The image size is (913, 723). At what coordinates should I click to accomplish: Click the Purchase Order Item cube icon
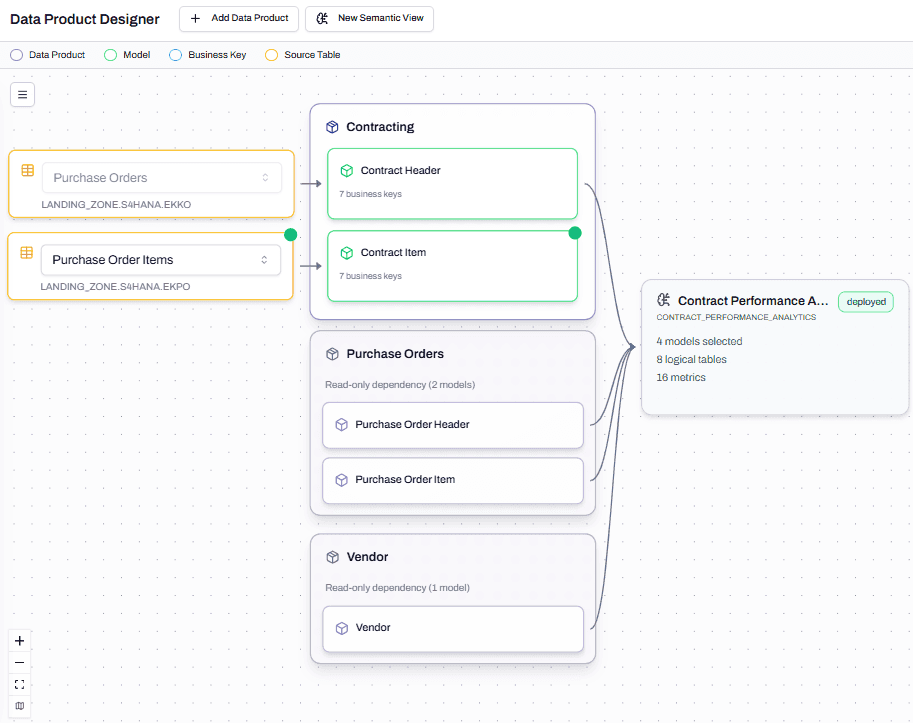342,480
